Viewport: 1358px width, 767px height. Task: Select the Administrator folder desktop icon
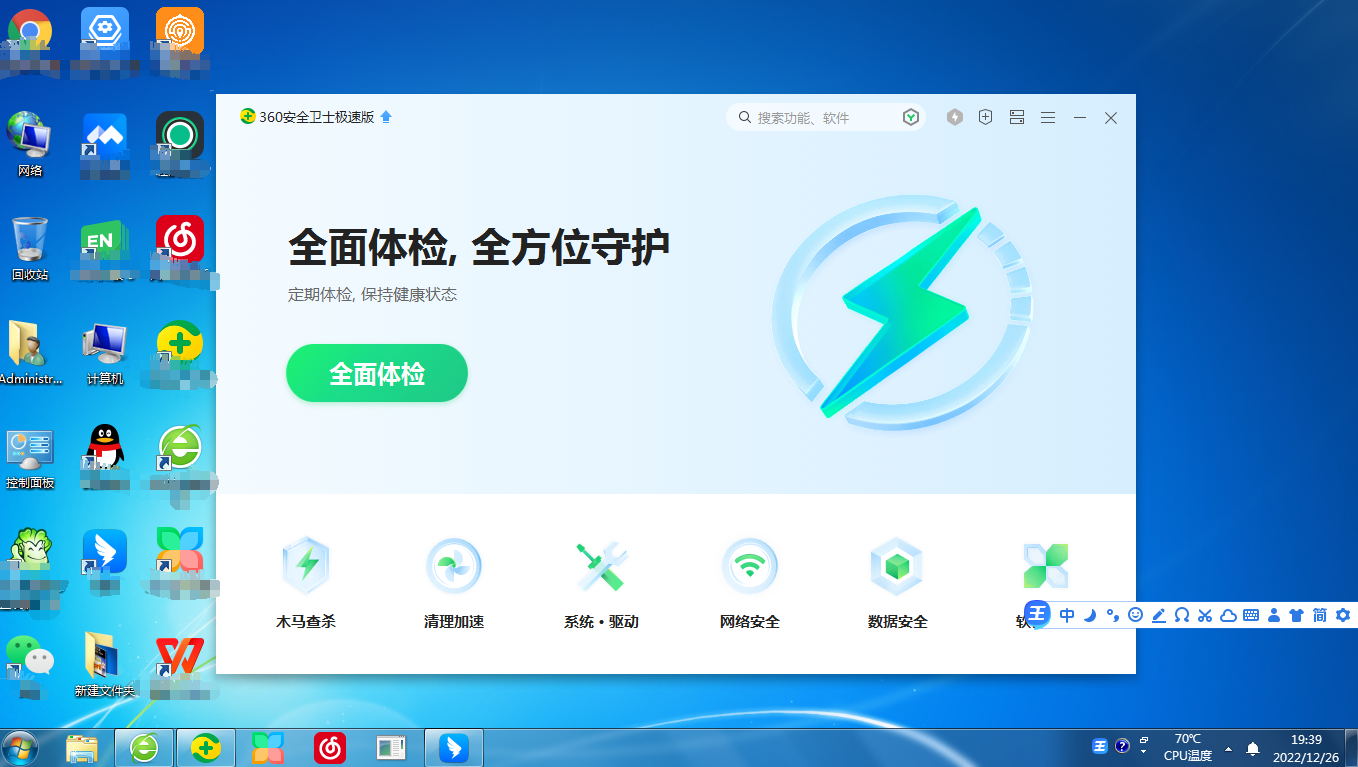point(30,352)
